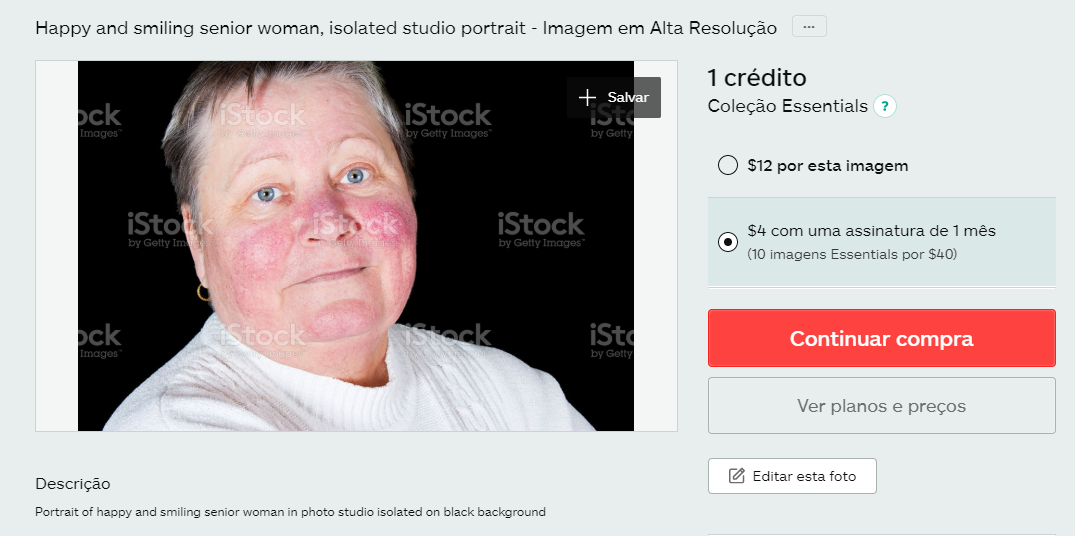The image size is (1075, 536).
Task: Click the Descrição section heading
Action: click(73, 484)
